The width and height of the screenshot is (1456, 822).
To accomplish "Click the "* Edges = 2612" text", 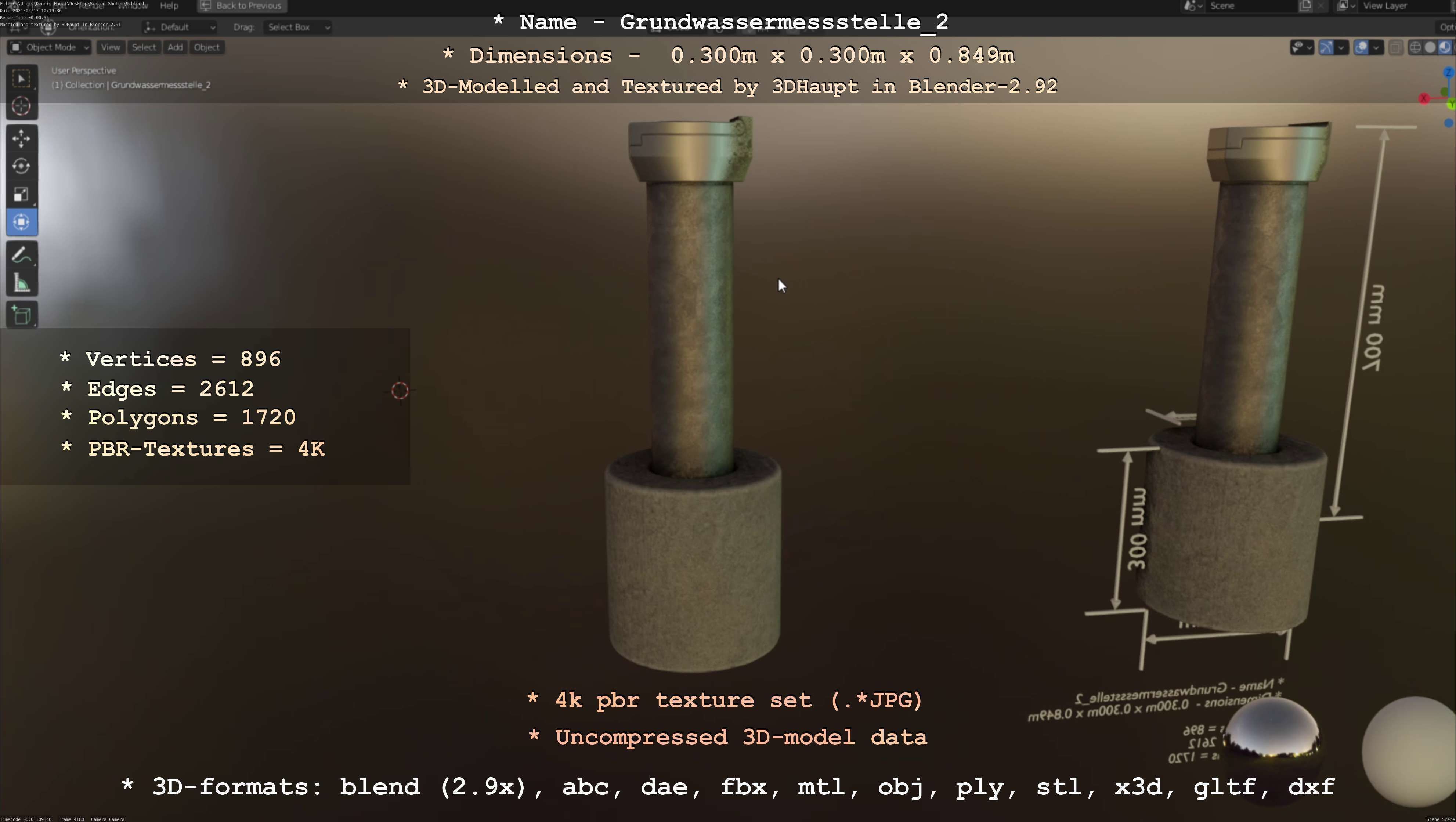I will tap(157, 389).
